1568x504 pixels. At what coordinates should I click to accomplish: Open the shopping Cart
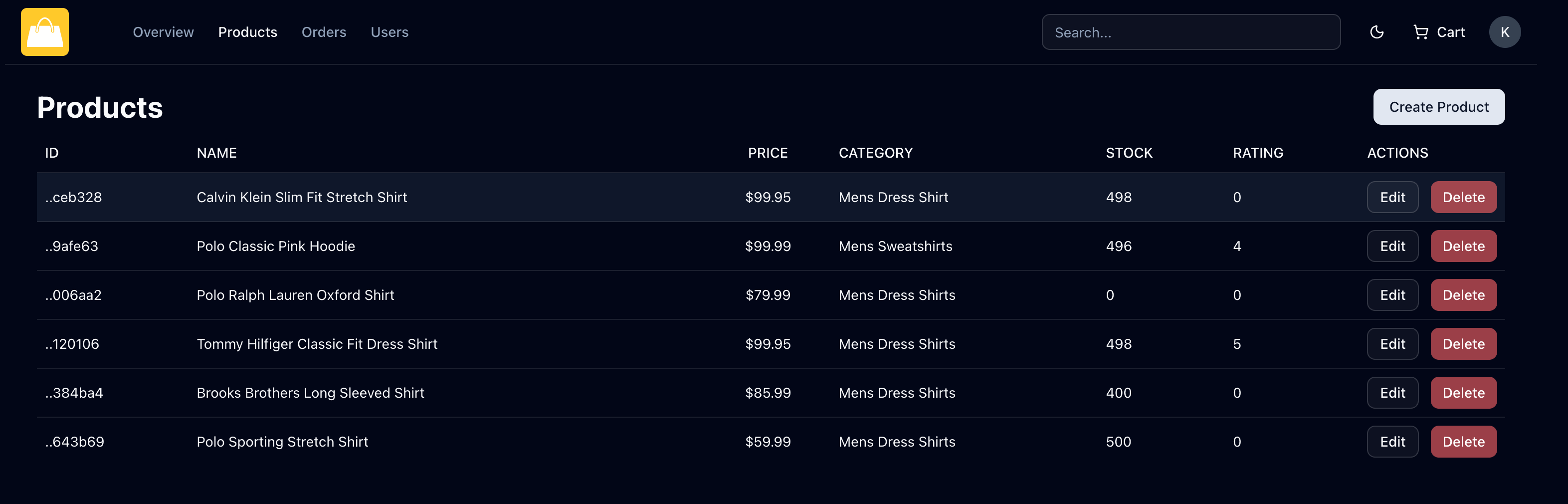coord(1439,32)
